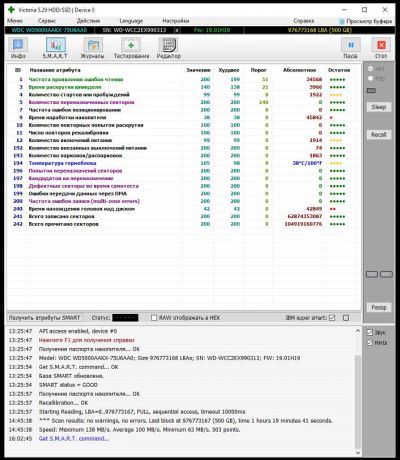Select the API access radio button
The image size is (400, 460).
pos(370,69)
